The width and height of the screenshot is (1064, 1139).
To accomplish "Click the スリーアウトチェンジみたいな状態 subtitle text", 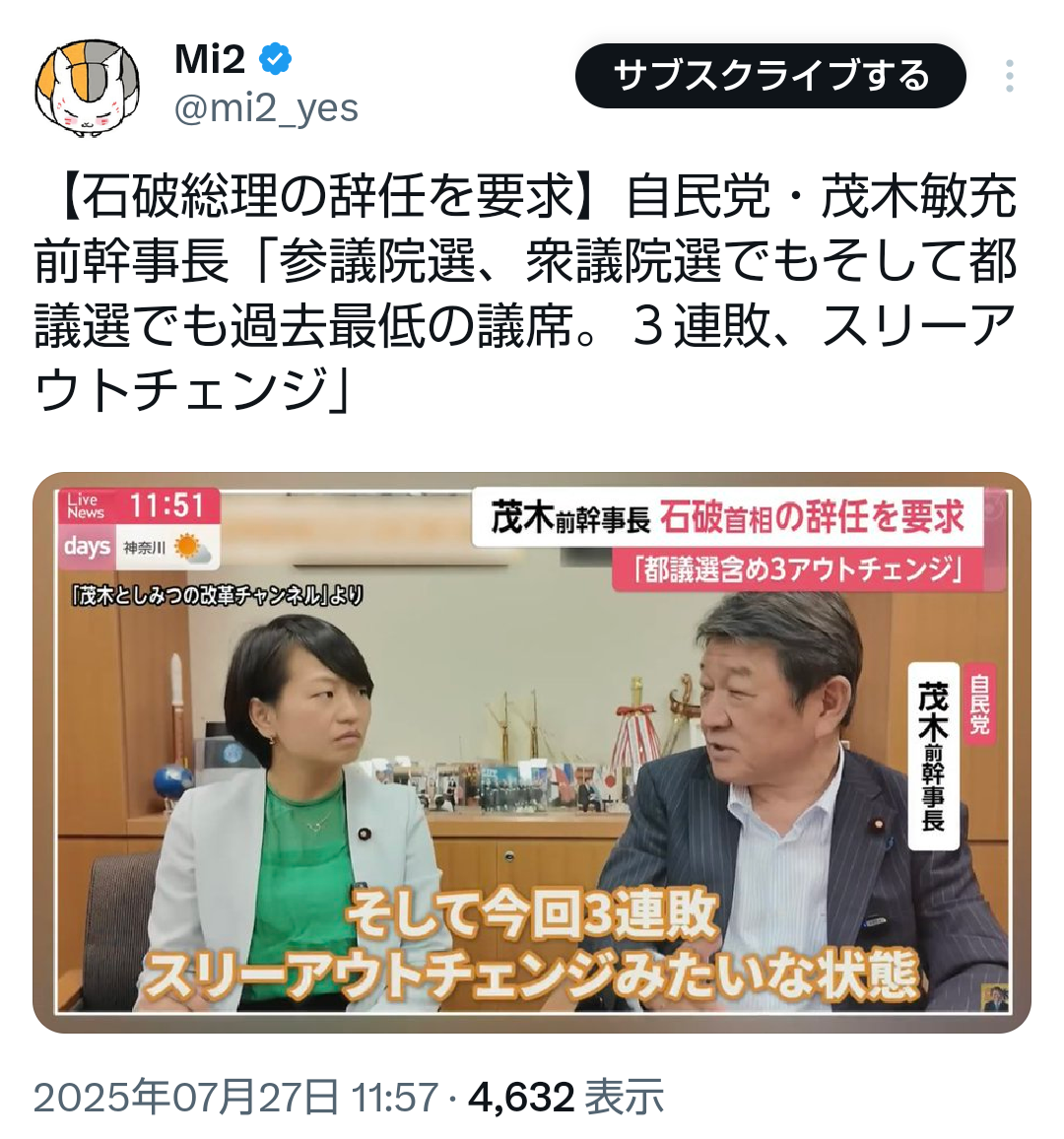I will 532,977.
